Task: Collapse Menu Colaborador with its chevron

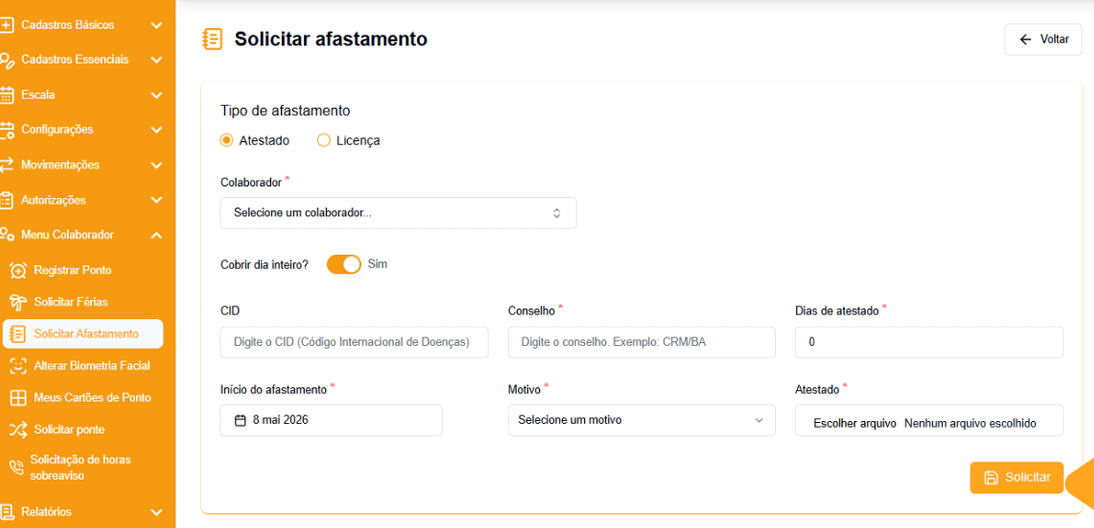Action: [x=156, y=235]
